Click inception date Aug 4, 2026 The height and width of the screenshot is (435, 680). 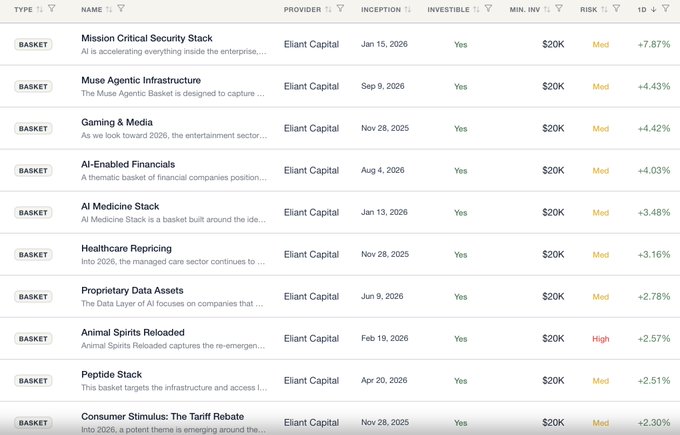382,170
